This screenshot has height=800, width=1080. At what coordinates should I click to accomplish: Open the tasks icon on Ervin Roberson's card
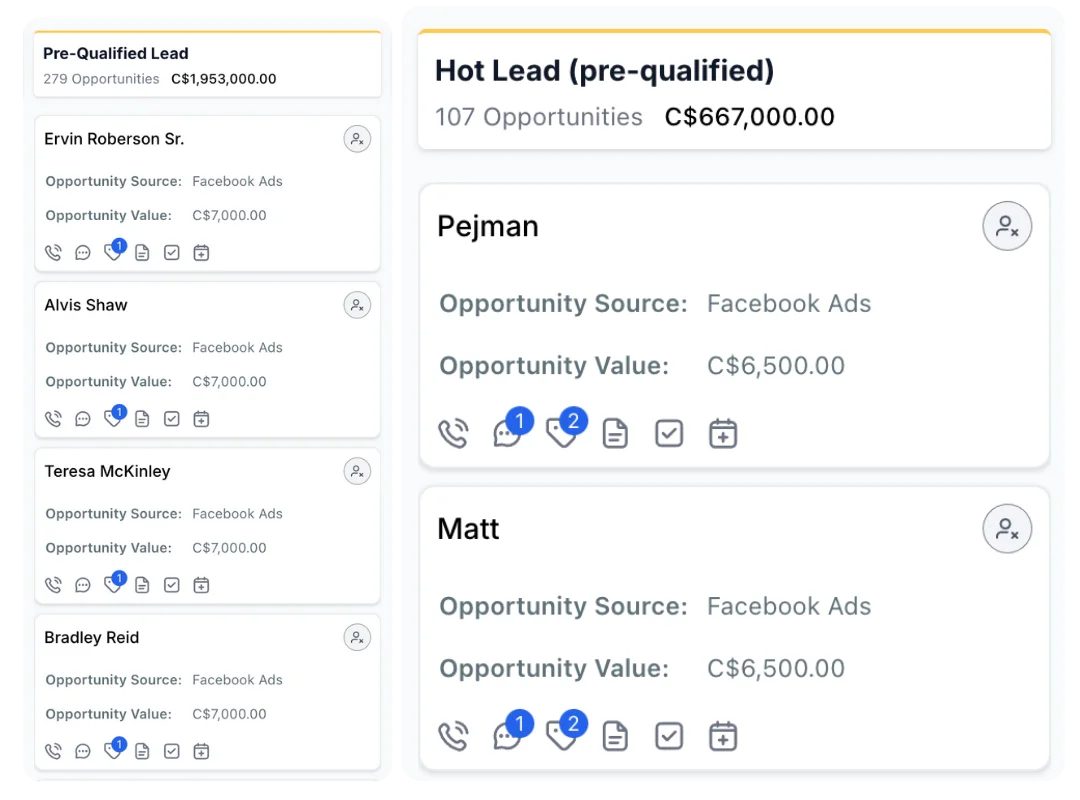click(x=171, y=253)
